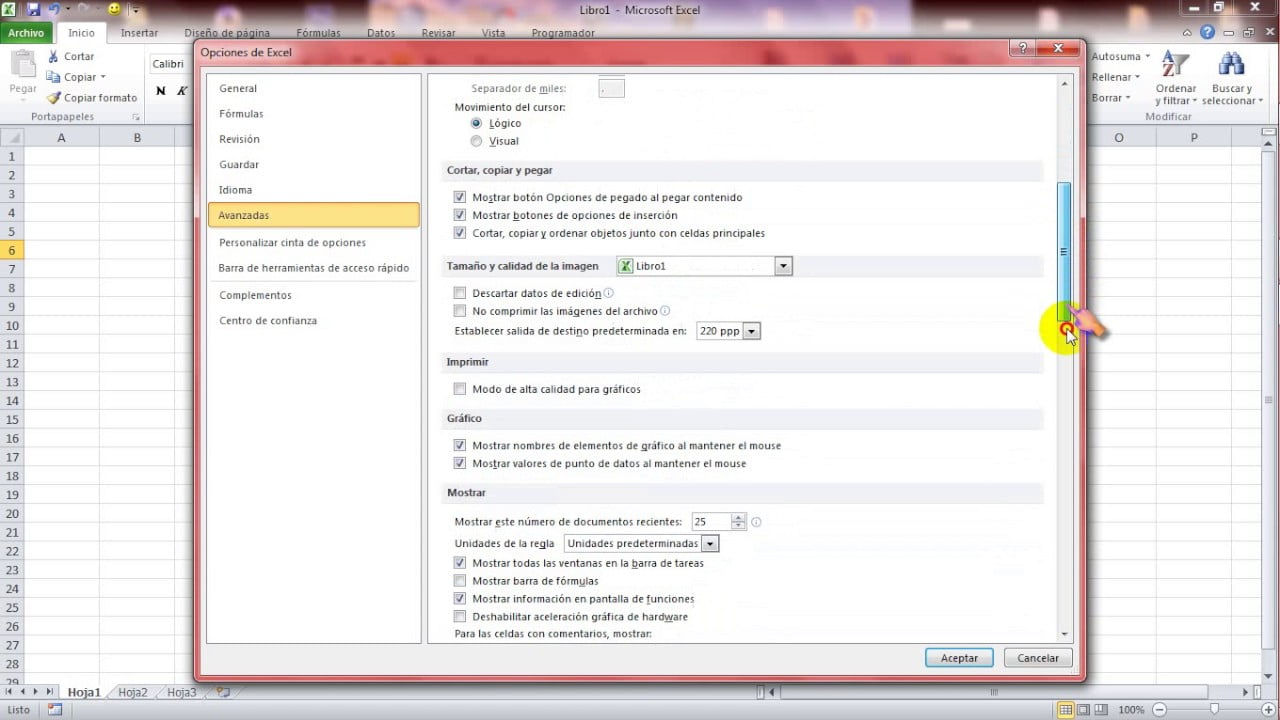
Task: Open the Portapapeles dialog launcher
Action: (x=136, y=117)
